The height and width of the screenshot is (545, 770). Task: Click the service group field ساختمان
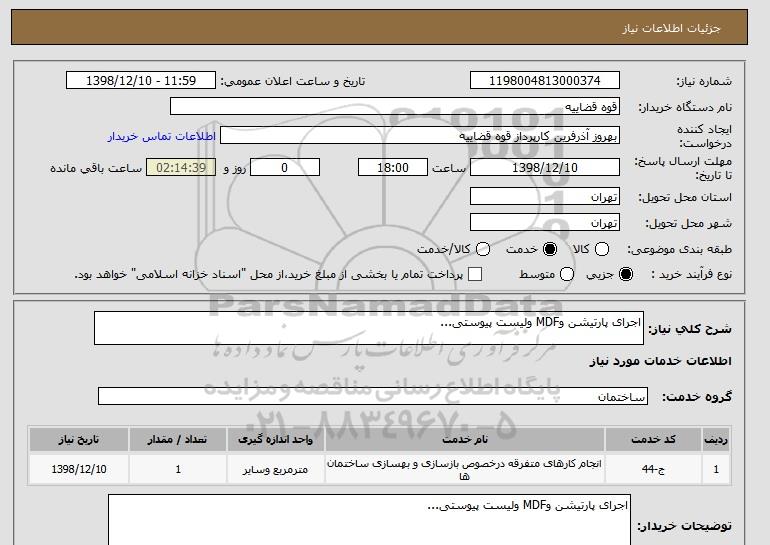(373, 396)
